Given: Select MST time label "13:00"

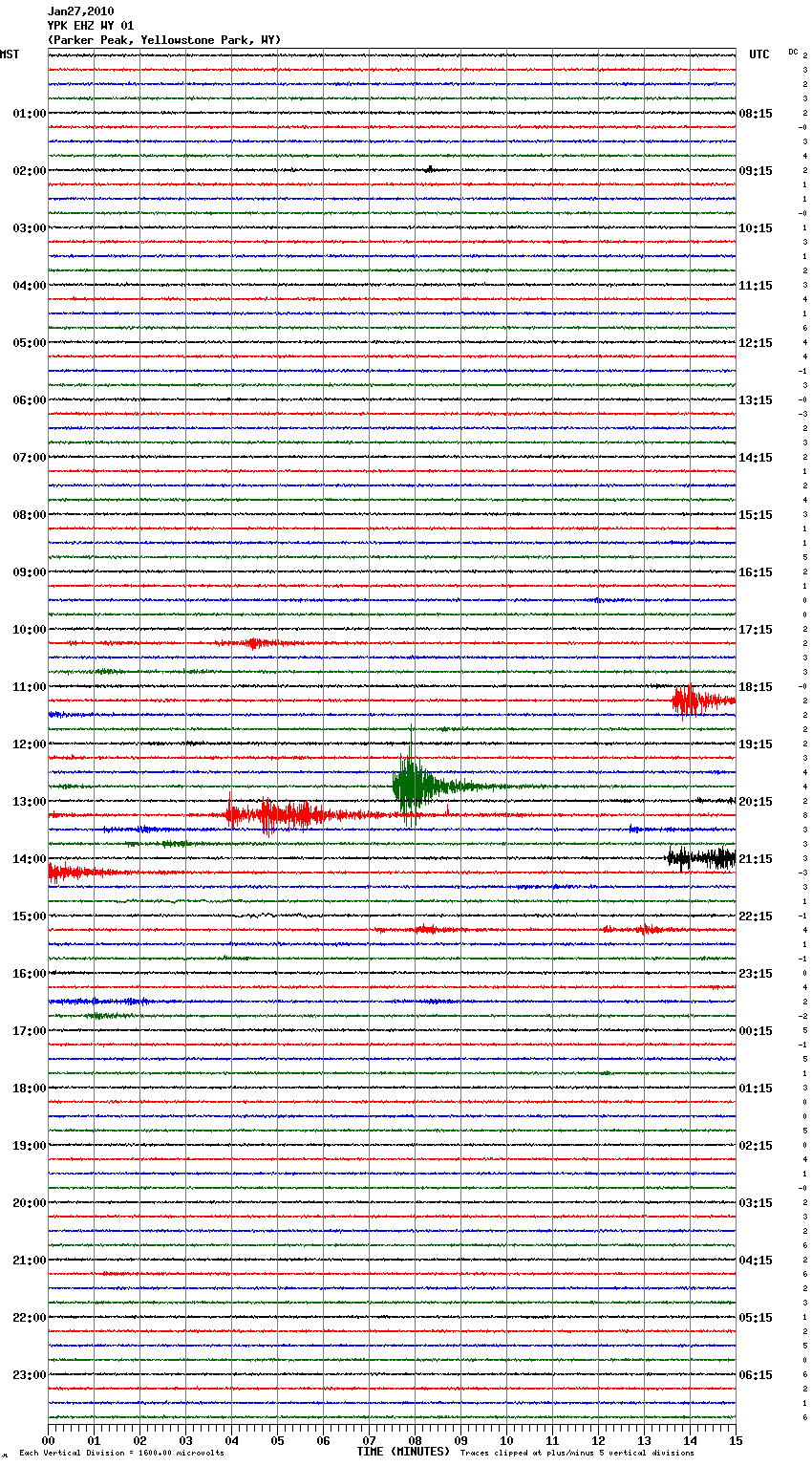Looking at the screenshot, I should coord(30,802).
